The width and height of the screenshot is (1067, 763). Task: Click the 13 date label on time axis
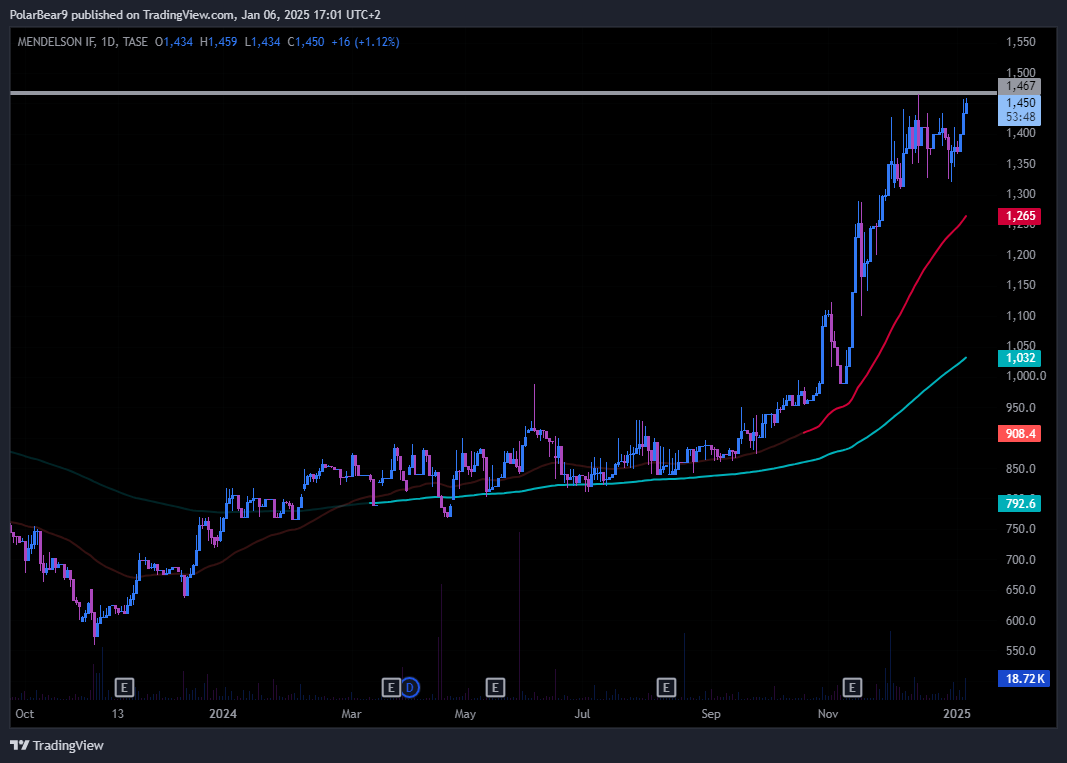point(118,713)
